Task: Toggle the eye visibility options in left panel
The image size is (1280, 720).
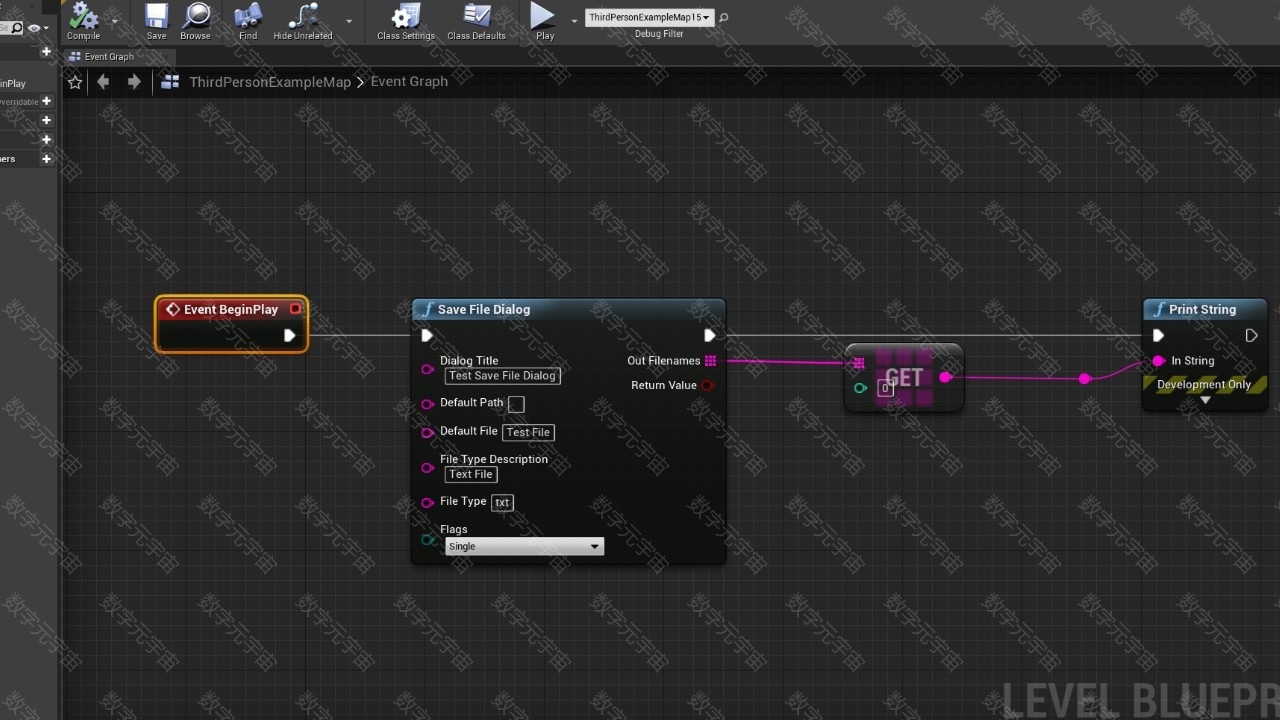Action: coord(36,28)
